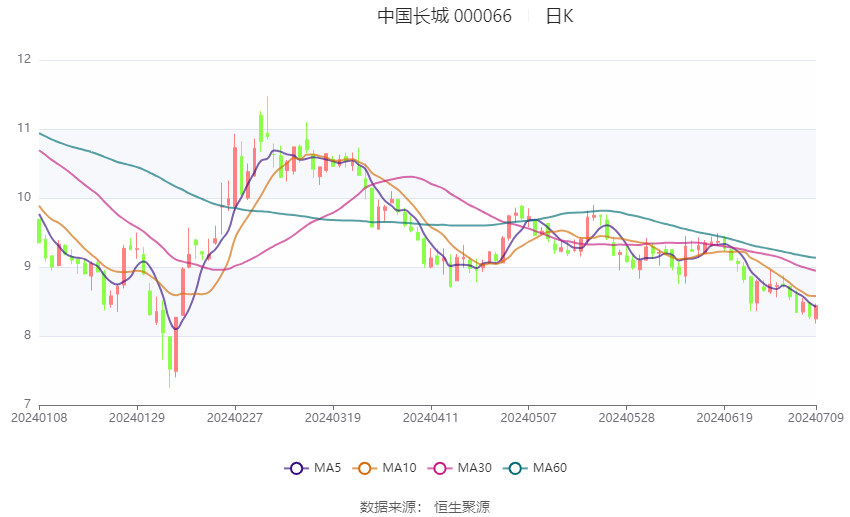The height and width of the screenshot is (517, 850).
Task: Click x-axis date label 20240319
Action: click(x=333, y=418)
